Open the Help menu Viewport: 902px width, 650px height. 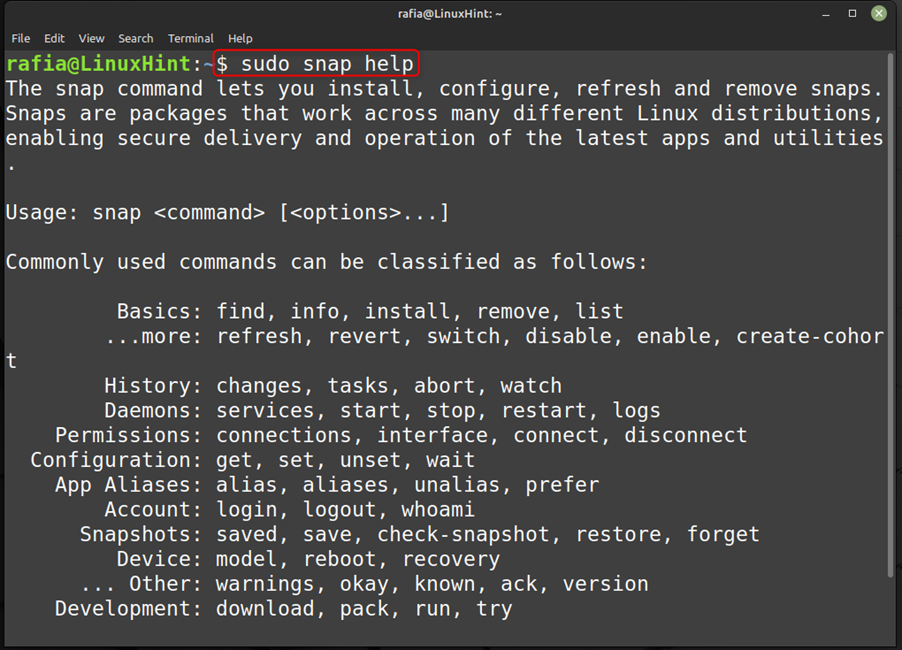tap(240, 39)
